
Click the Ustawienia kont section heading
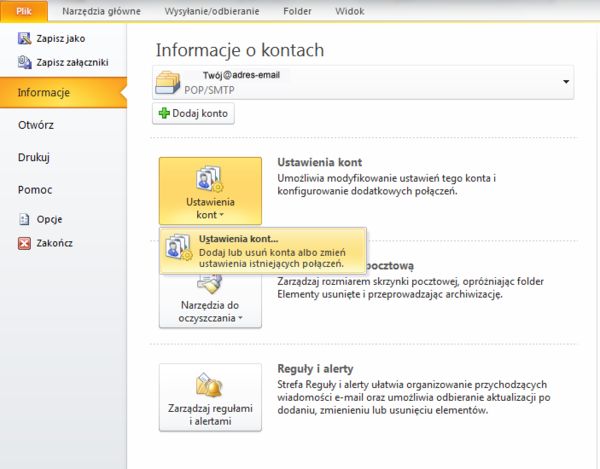pyautogui.click(x=320, y=162)
